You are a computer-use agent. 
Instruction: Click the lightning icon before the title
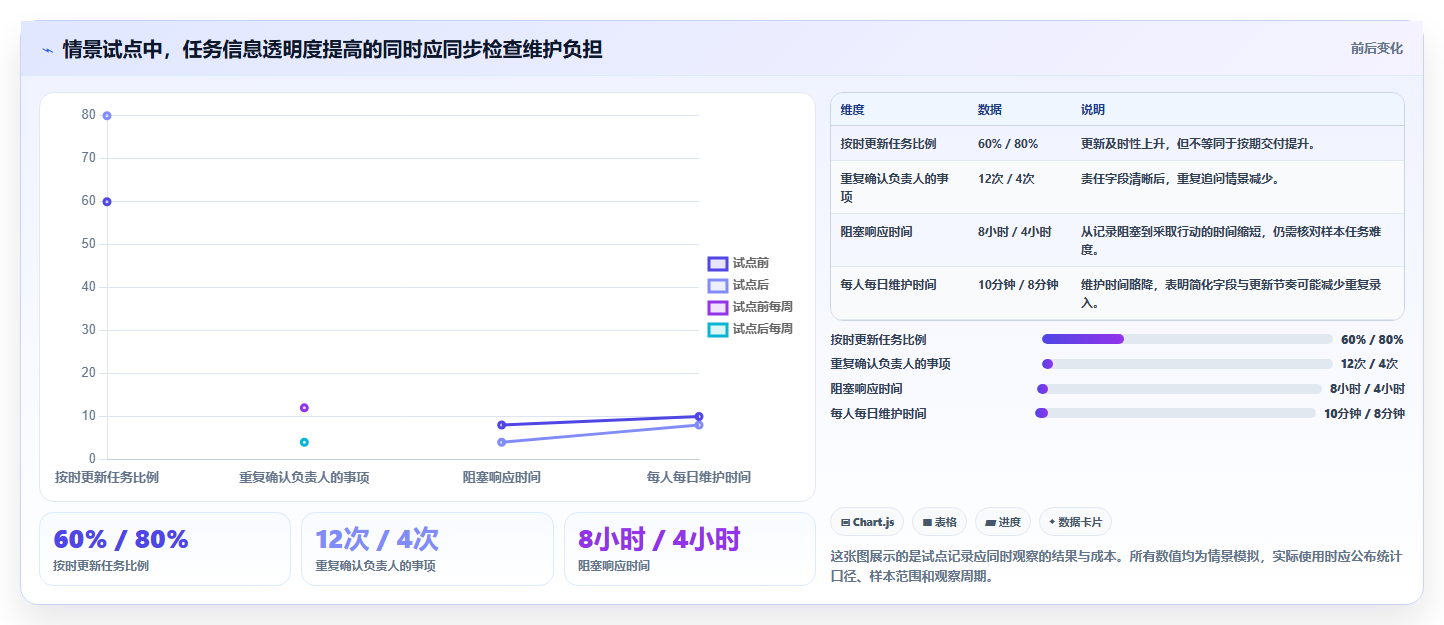point(48,50)
